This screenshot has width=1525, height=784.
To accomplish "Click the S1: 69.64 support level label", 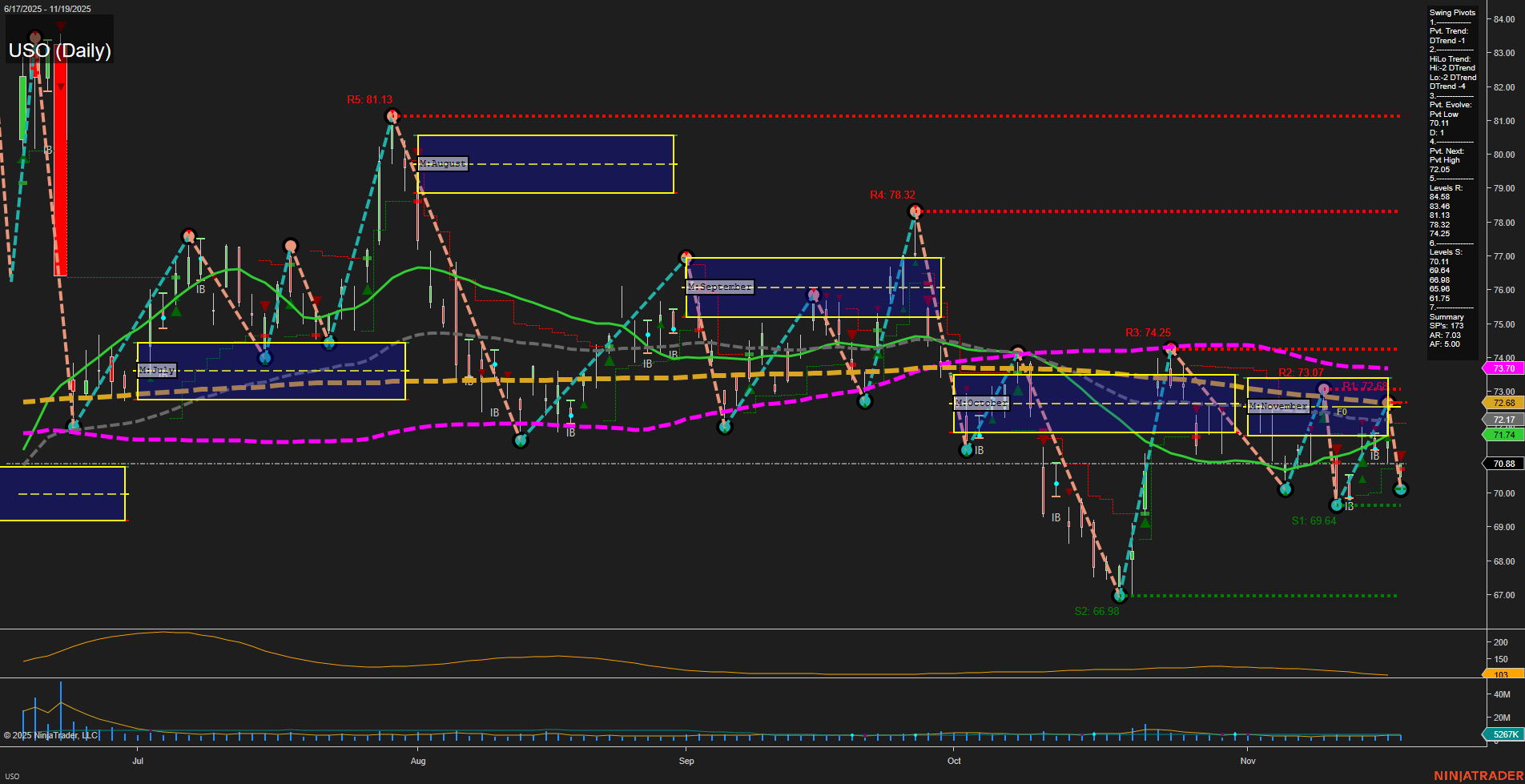I will coord(1314,521).
